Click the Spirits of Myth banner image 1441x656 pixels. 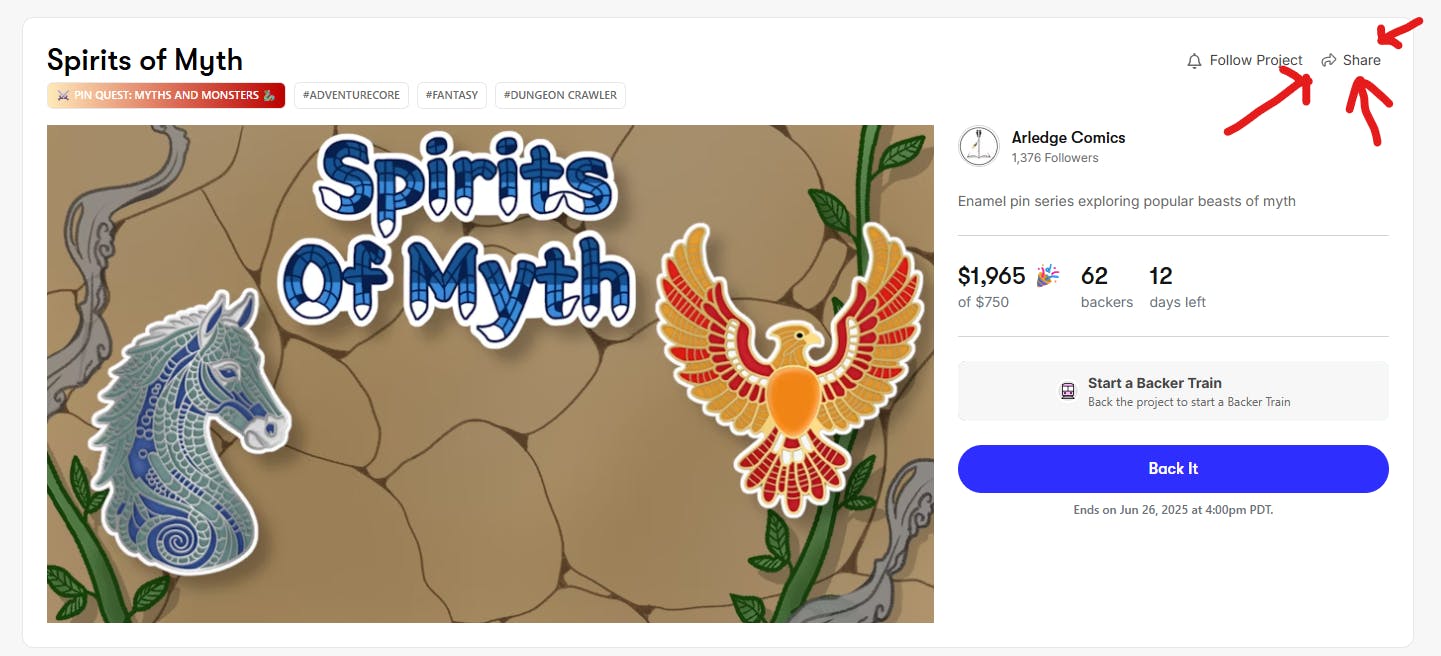pos(490,374)
